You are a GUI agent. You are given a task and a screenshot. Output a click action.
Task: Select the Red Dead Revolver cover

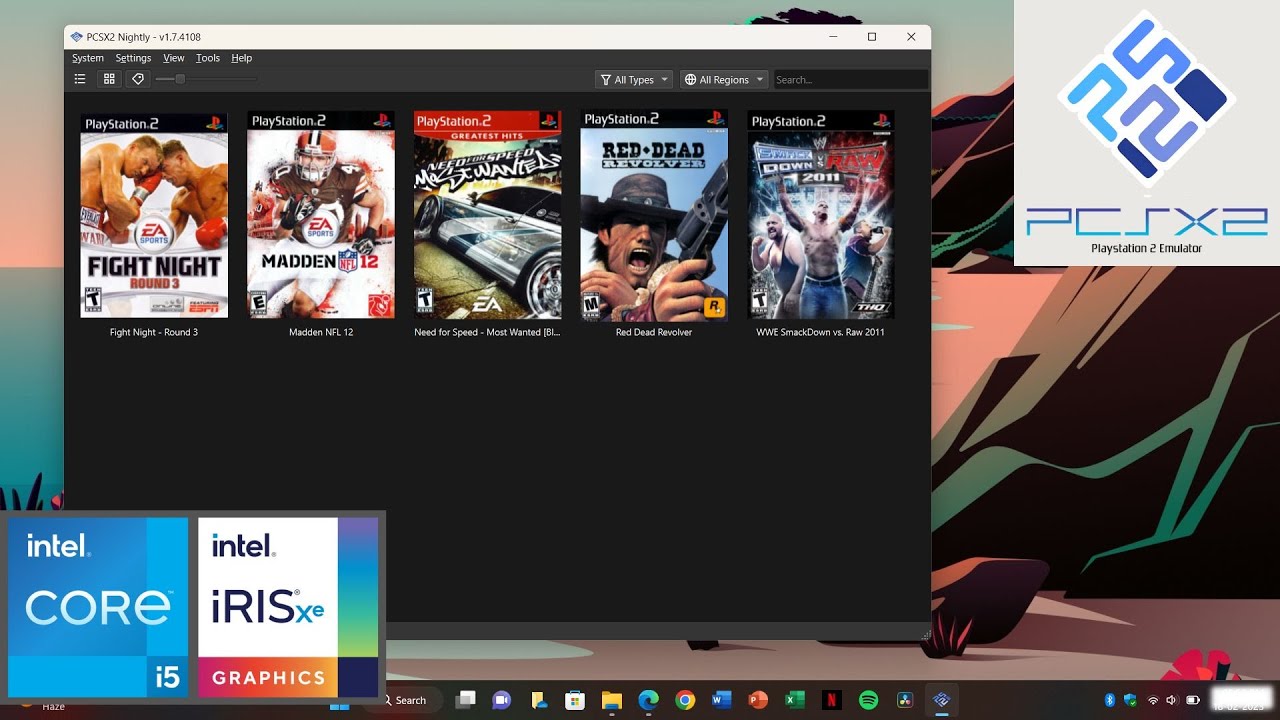tap(654, 214)
